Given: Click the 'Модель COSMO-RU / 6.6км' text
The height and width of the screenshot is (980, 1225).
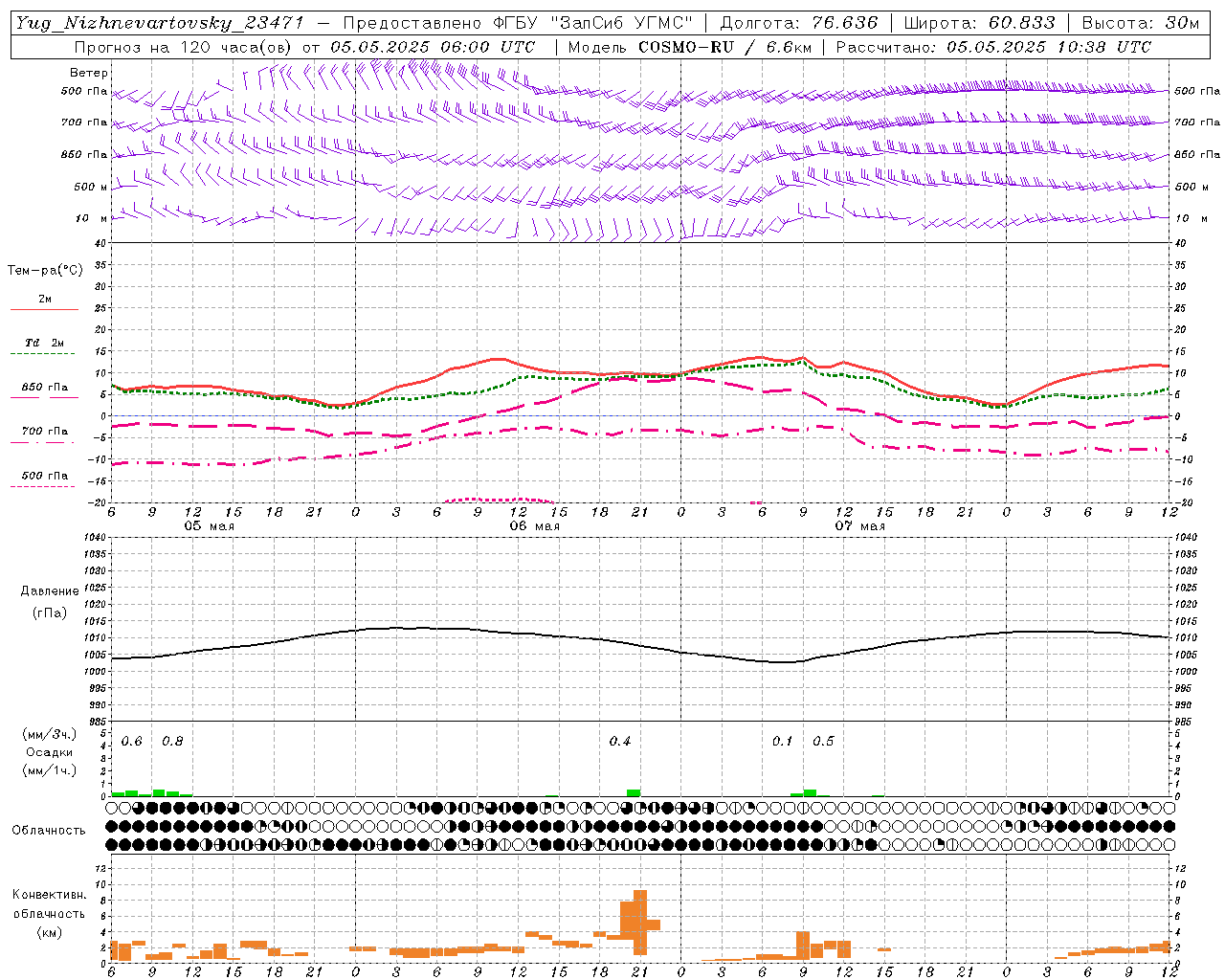Looking at the screenshot, I should tap(689, 47).
